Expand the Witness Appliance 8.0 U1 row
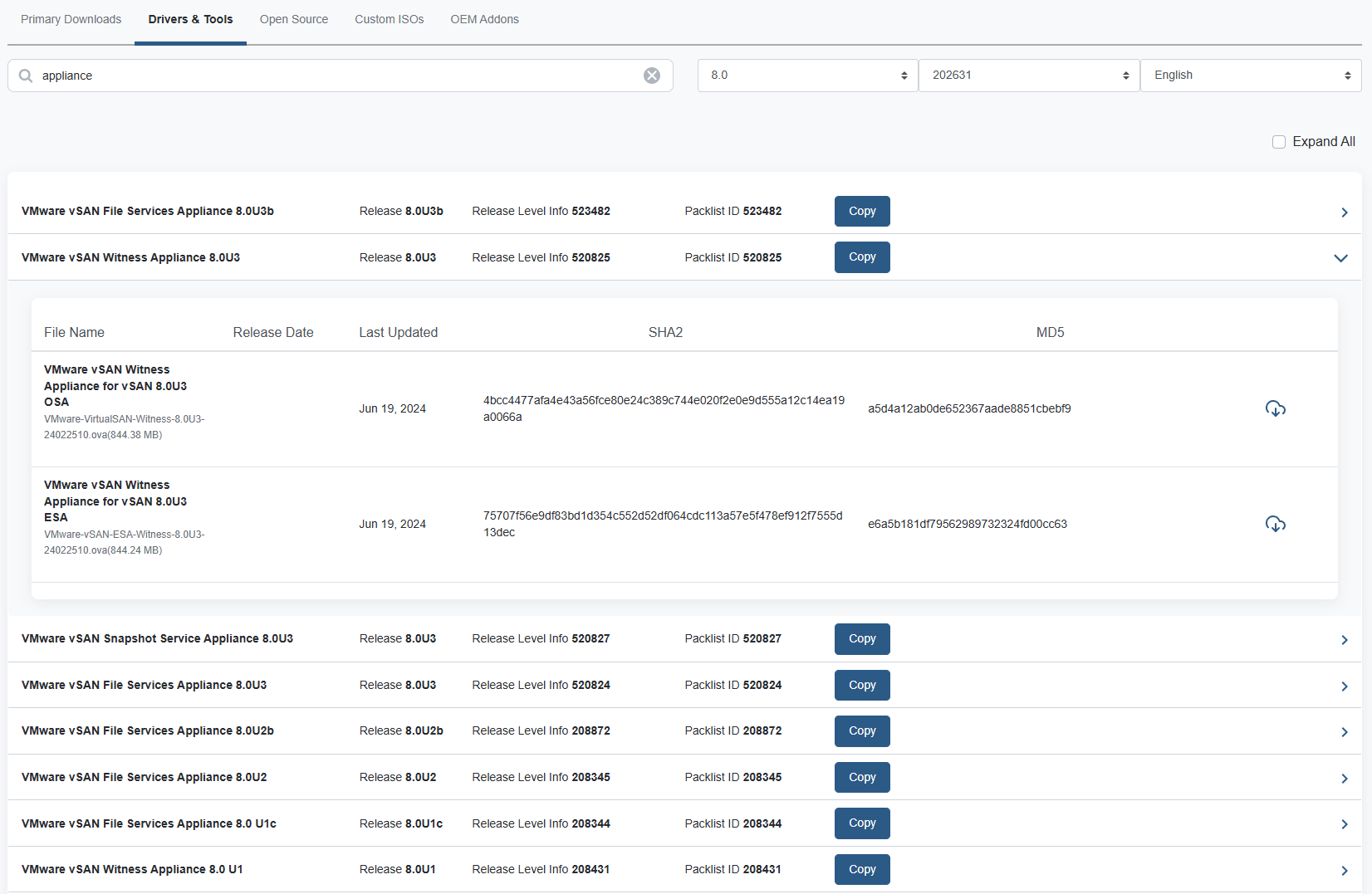The image size is (1372, 894). click(1344, 871)
